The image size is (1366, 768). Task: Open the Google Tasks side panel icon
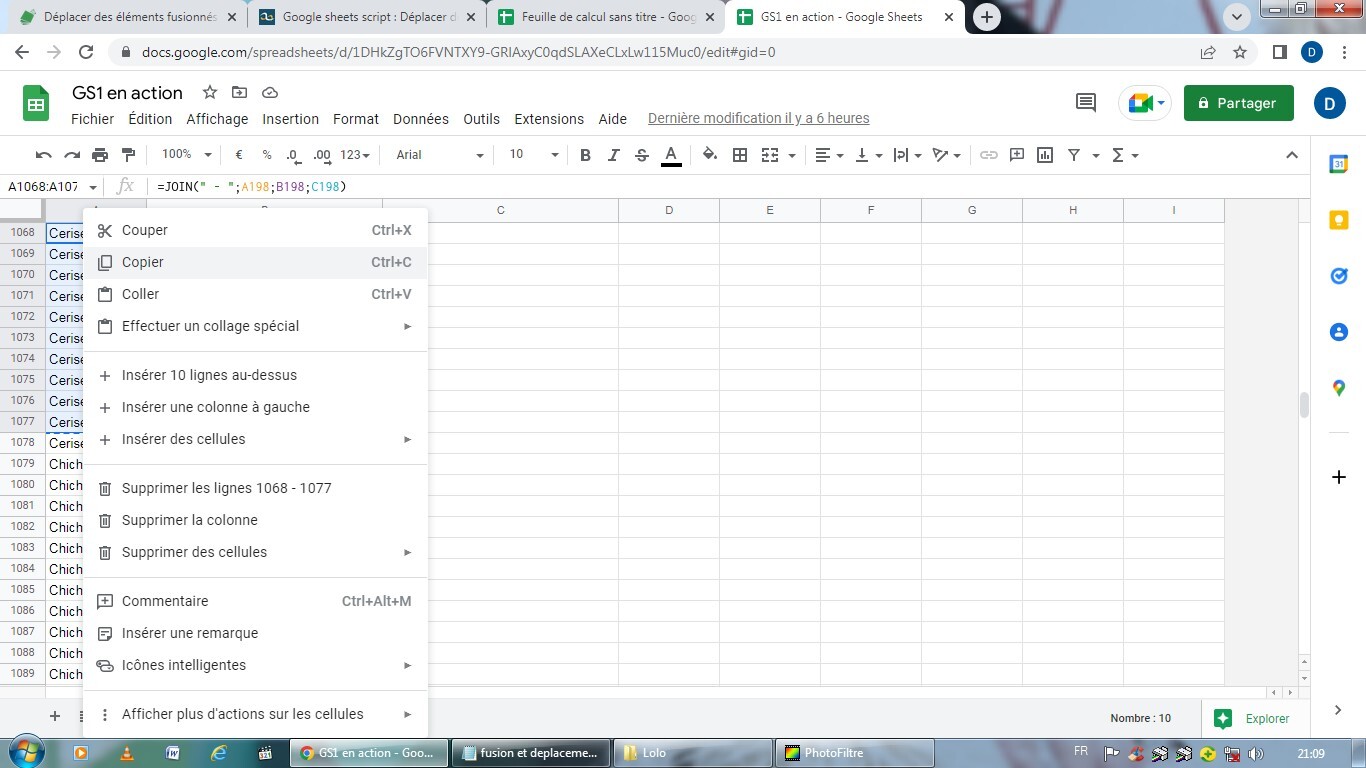pos(1339,277)
